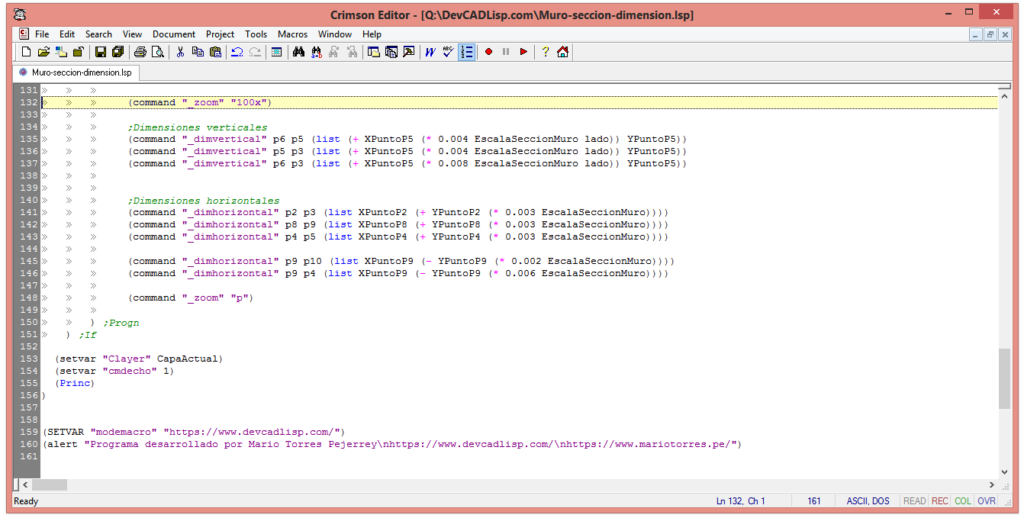Start macro recording with the red circle
Screen dimensions: 1024x518
[489, 52]
